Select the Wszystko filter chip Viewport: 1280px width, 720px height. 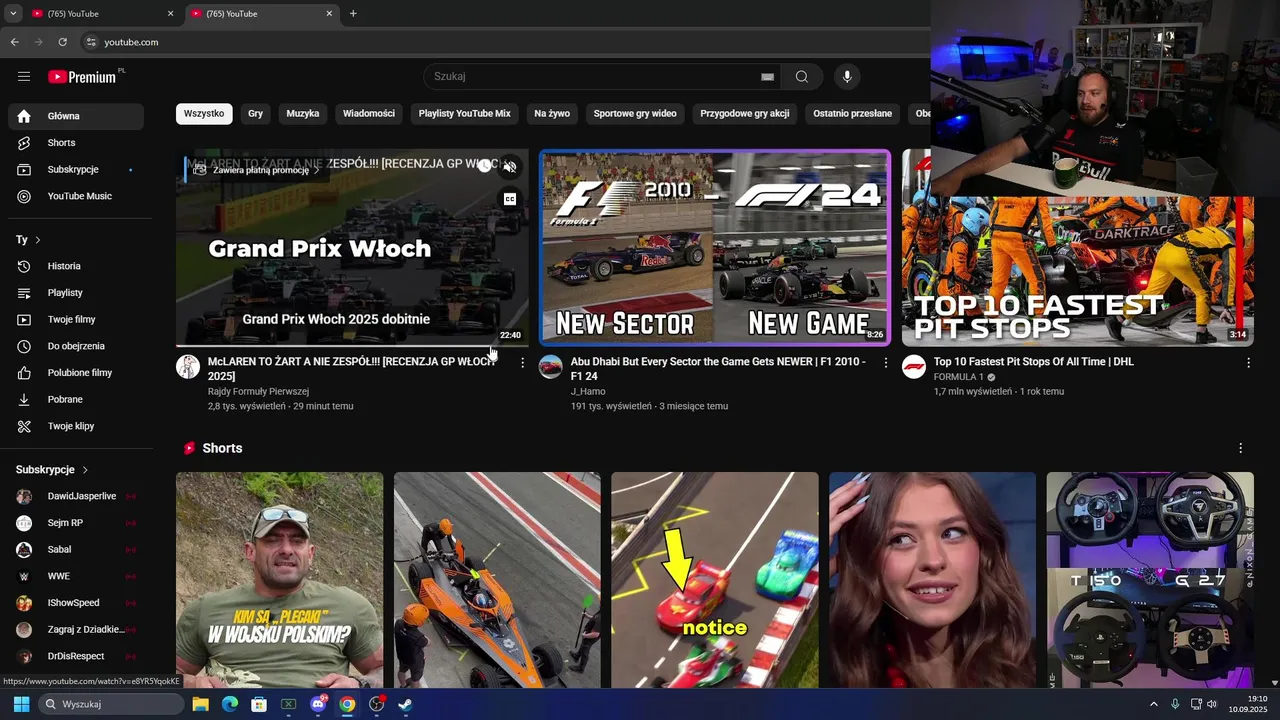[204, 114]
